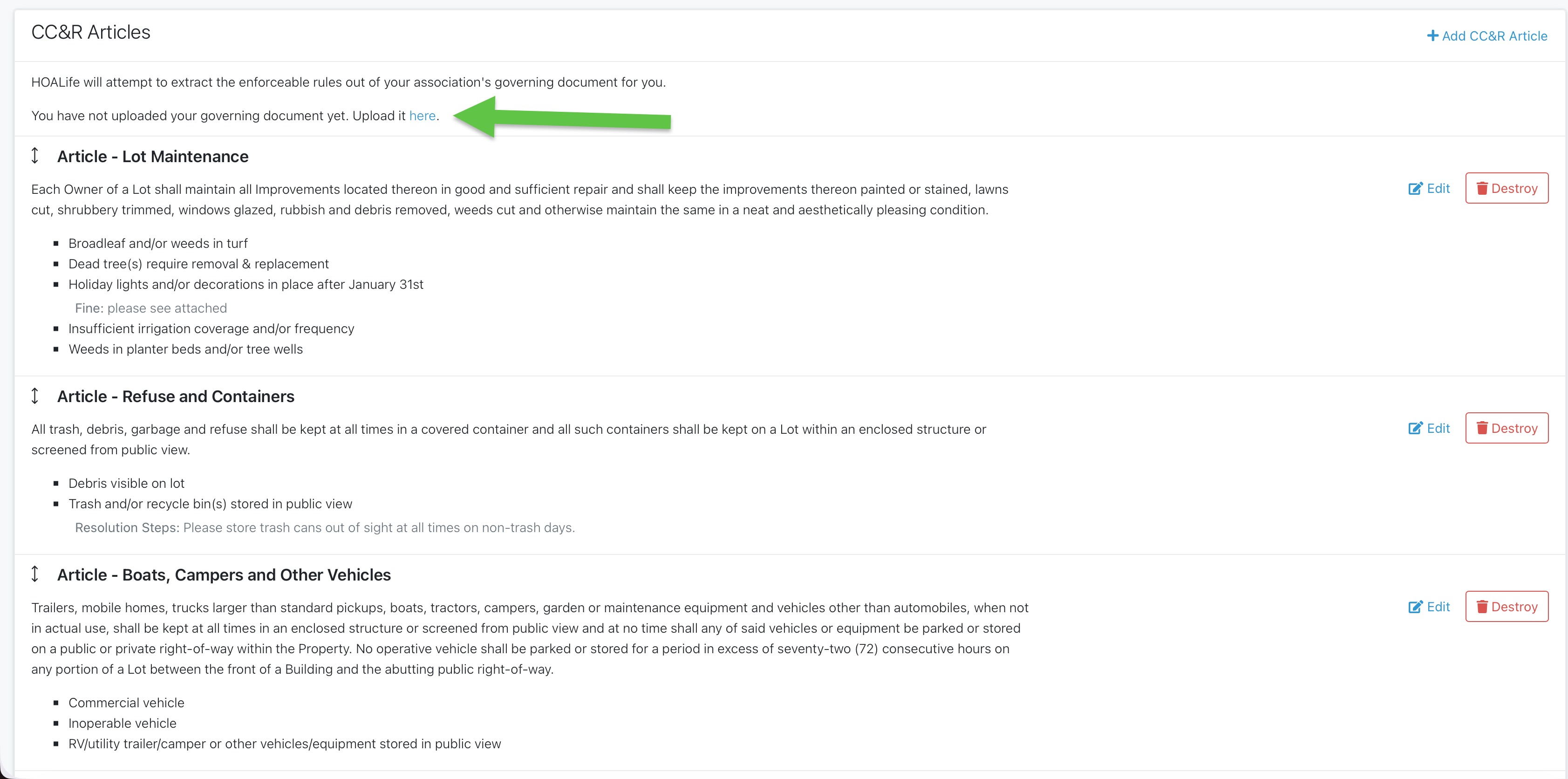Click the 'Article - Refuse and Containers' heading

pyautogui.click(x=175, y=396)
